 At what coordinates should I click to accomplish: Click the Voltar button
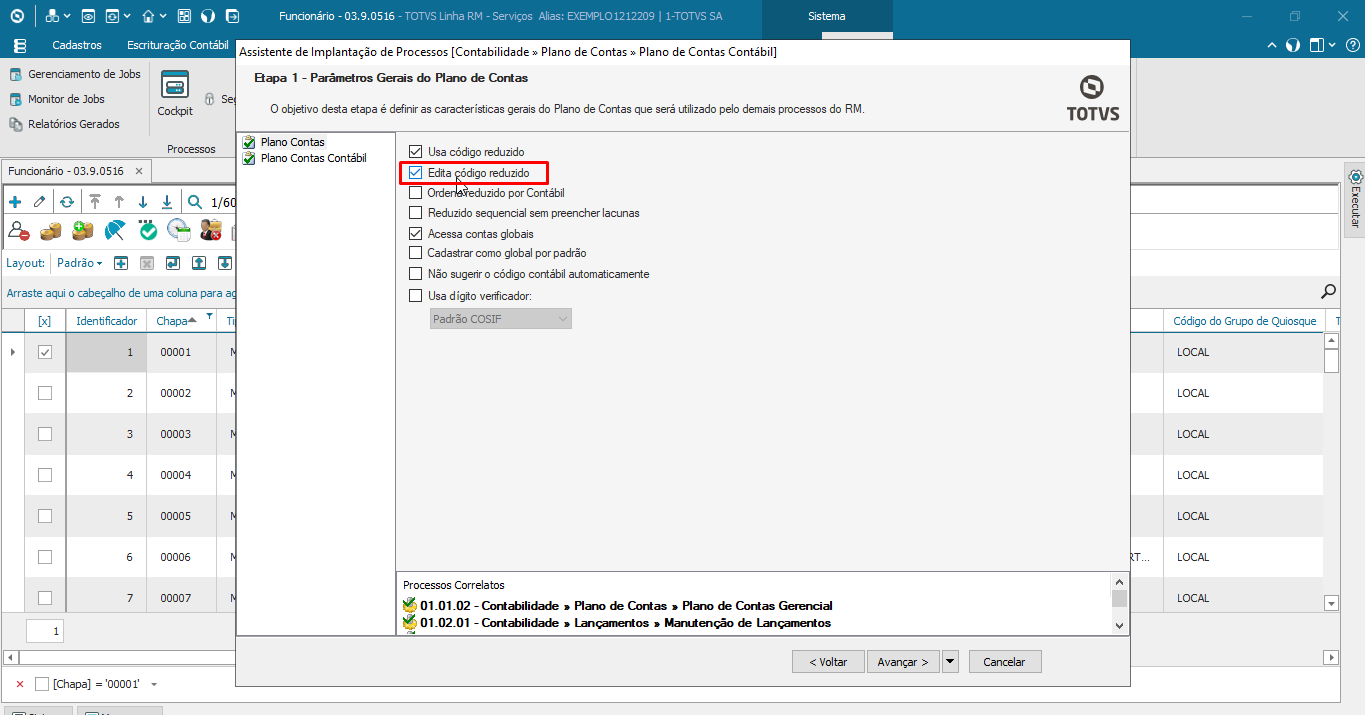pos(828,662)
